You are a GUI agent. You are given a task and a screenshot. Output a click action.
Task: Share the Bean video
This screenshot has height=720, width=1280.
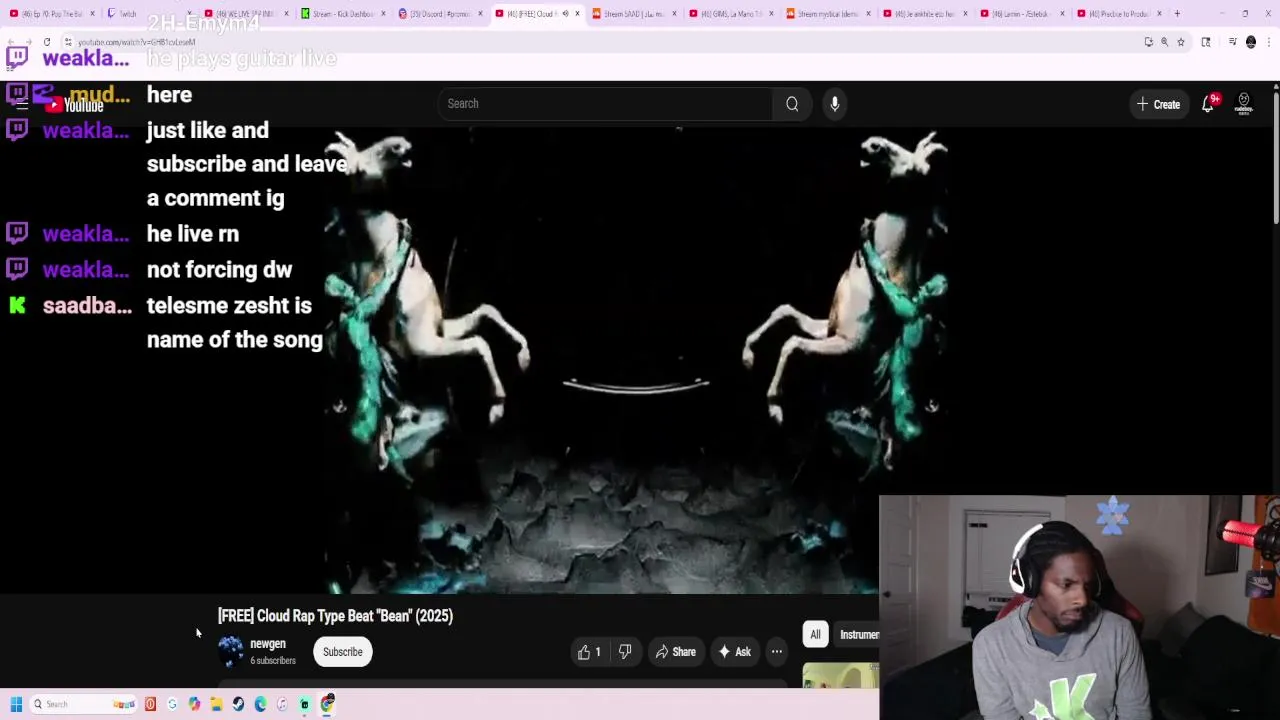(675, 652)
